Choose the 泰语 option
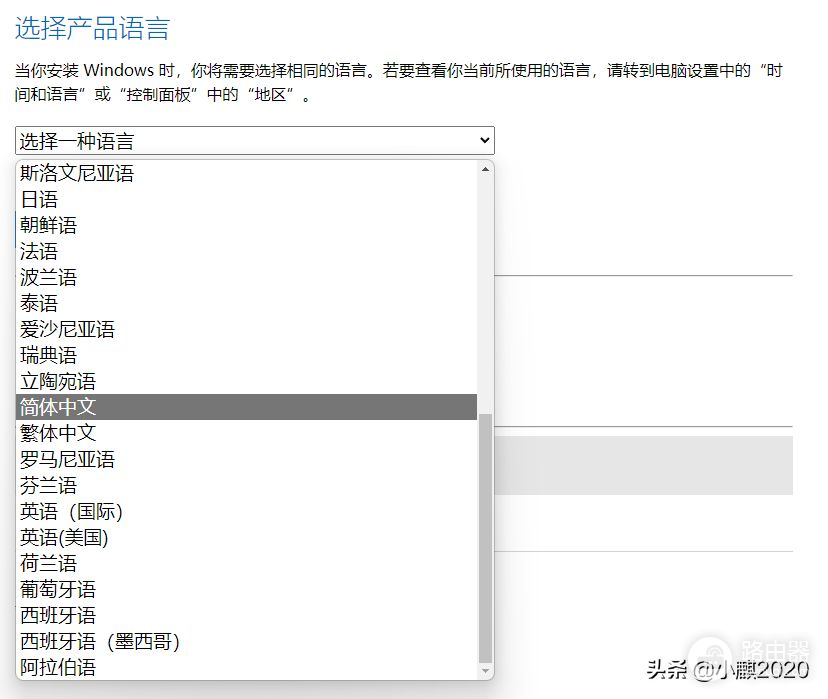The image size is (828, 699). (246, 303)
